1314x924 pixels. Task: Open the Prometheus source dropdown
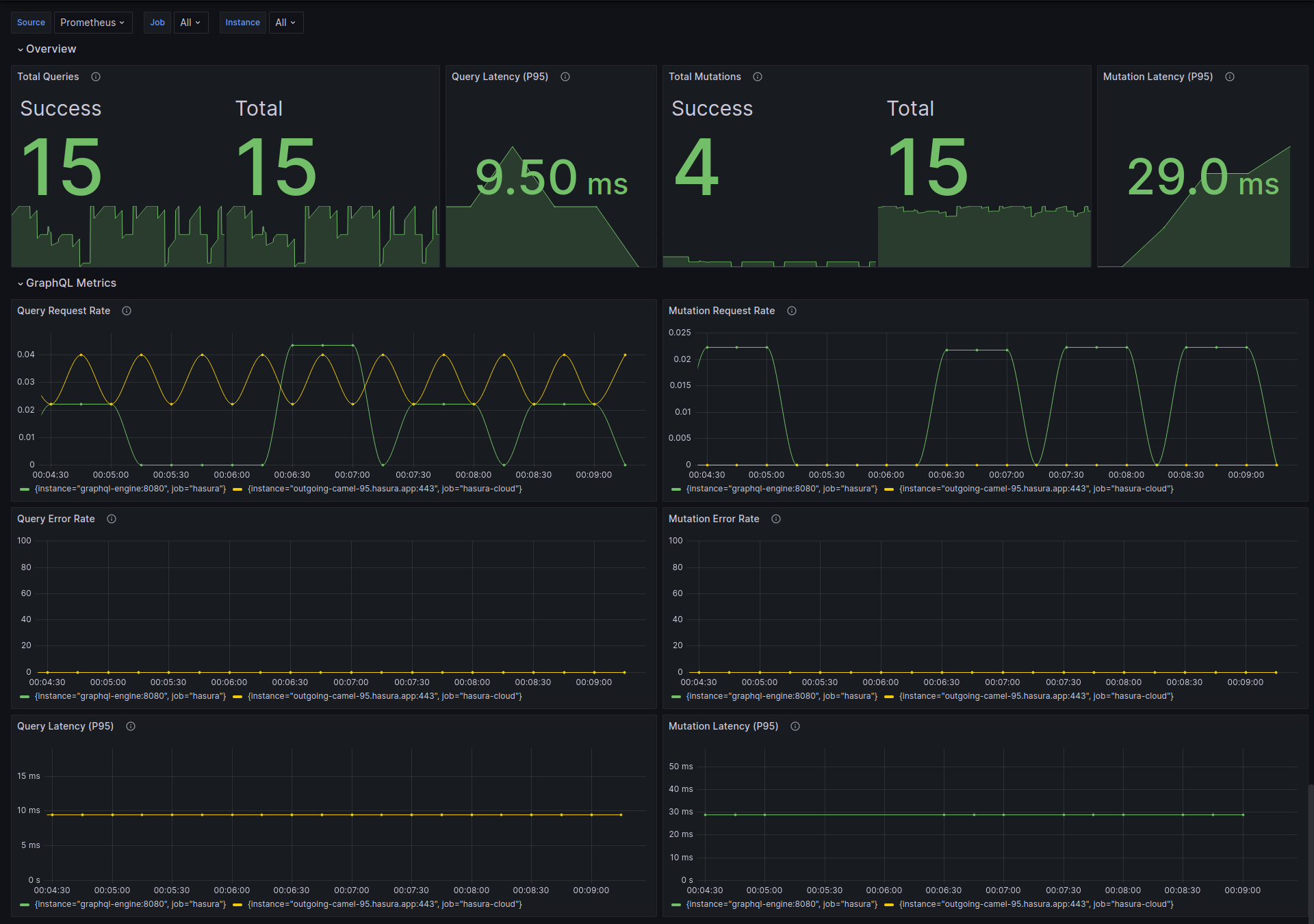[x=92, y=23]
